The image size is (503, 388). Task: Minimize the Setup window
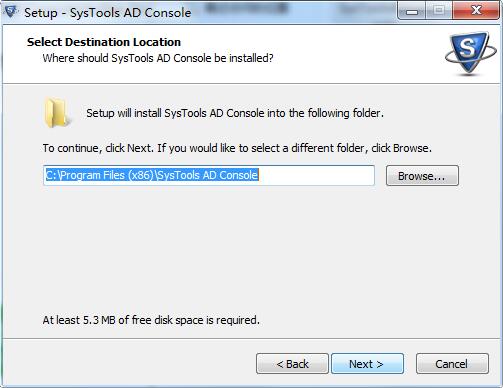point(412,11)
